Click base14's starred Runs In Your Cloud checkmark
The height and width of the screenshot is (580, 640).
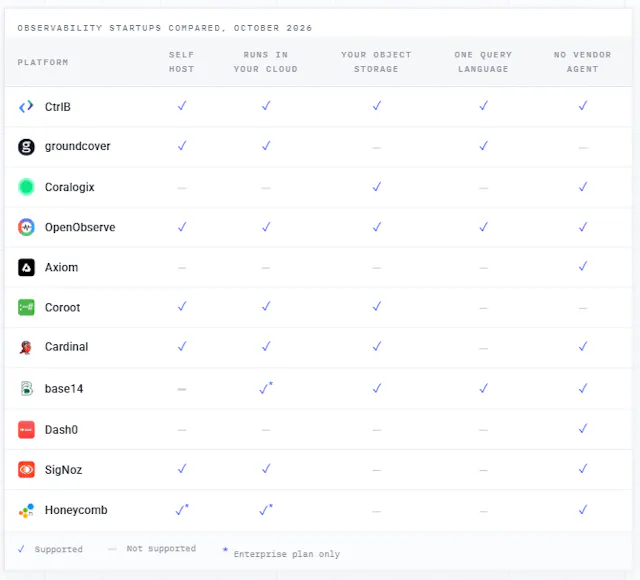coord(266,388)
